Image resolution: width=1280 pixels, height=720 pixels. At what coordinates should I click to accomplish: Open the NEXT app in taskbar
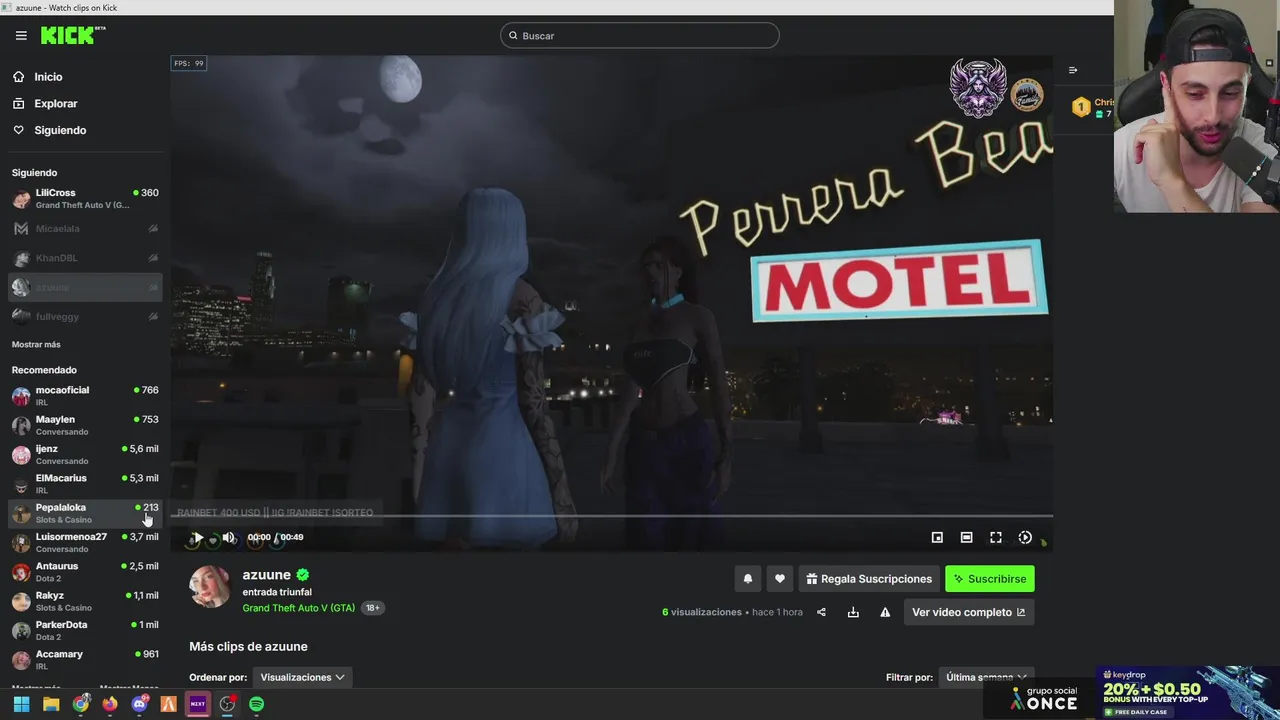coord(198,704)
